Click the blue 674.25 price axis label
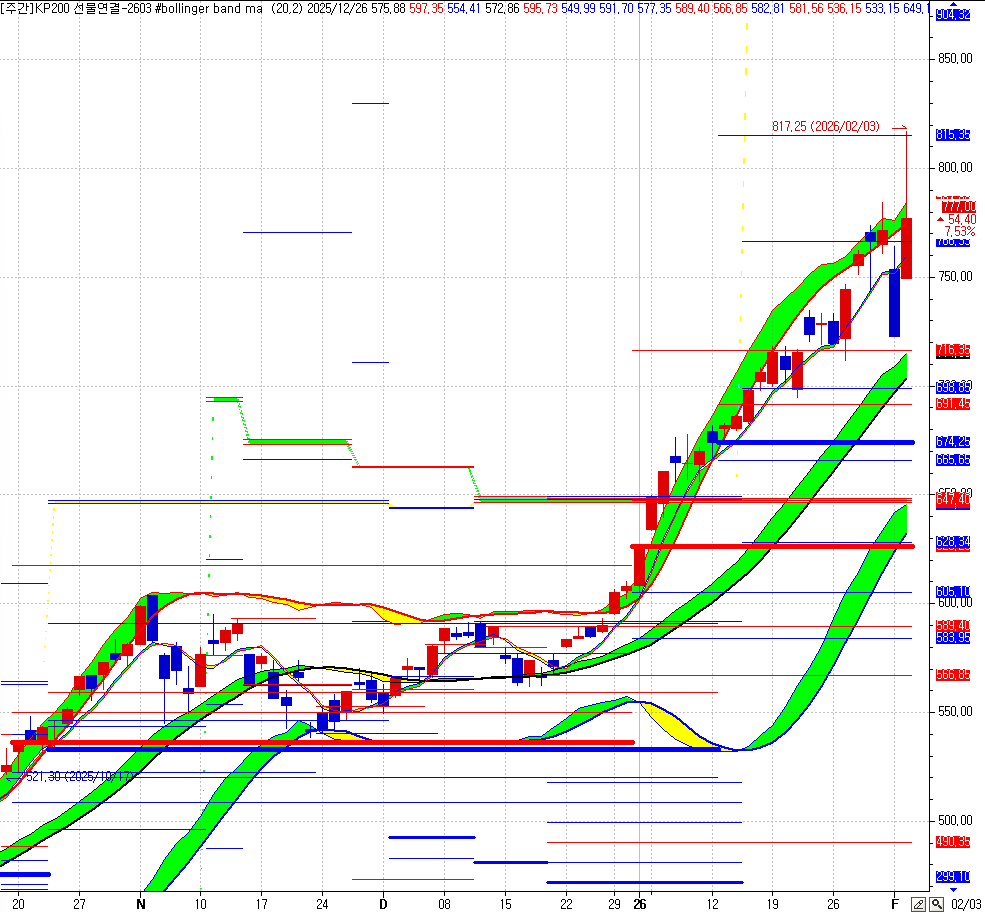This screenshot has width=985, height=912. point(953,442)
